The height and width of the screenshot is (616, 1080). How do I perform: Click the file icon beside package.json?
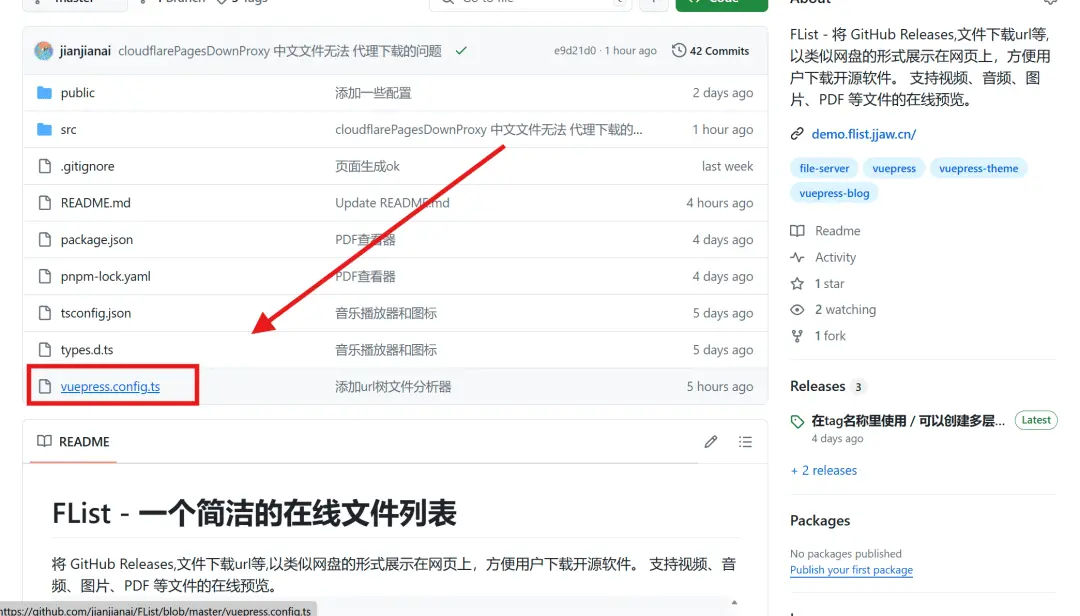click(44, 240)
